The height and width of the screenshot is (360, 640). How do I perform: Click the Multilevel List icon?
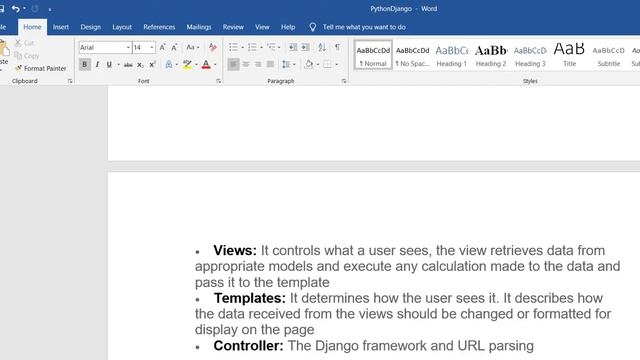271,47
